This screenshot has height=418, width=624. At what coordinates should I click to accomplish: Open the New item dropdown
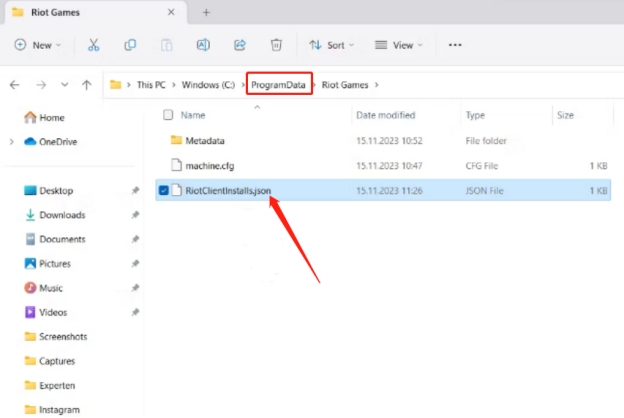(x=38, y=45)
